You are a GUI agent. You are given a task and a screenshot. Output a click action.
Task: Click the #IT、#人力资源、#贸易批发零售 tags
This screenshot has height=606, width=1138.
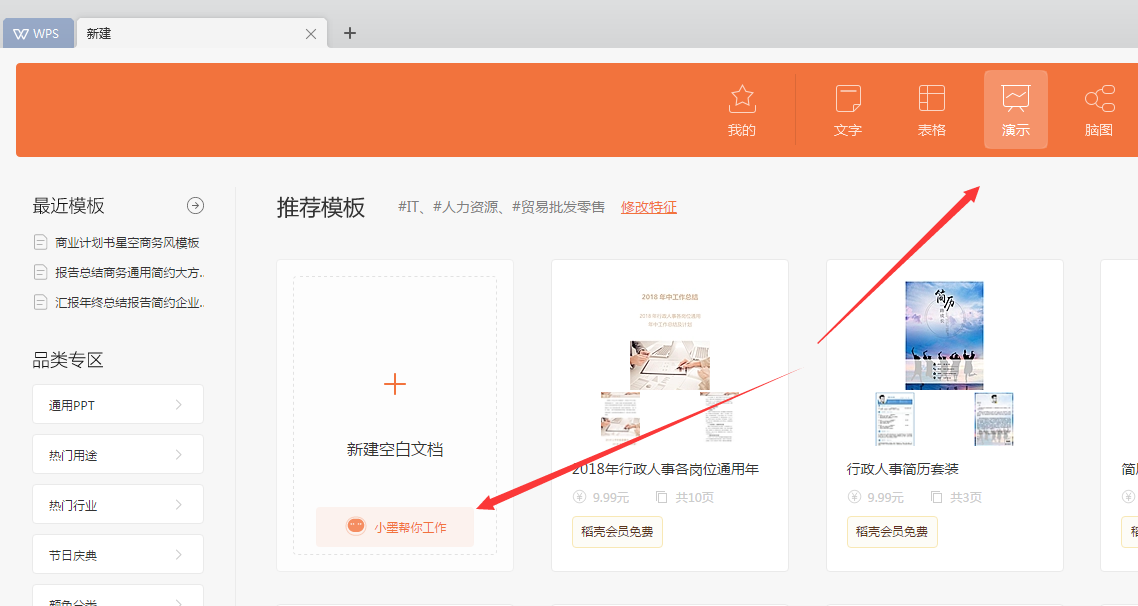pos(502,208)
